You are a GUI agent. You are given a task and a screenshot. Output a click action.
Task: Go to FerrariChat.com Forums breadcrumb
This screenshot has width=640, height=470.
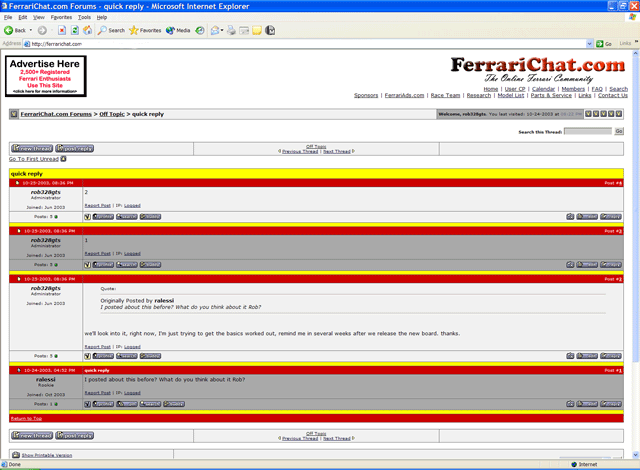[56, 114]
